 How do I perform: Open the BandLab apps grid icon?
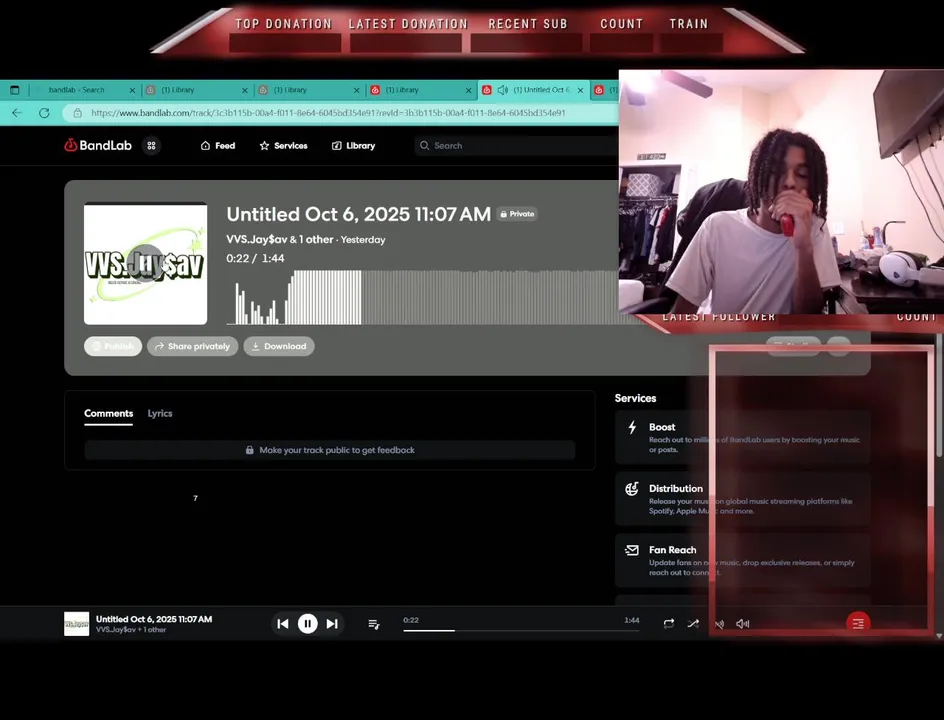[x=151, y=146]
